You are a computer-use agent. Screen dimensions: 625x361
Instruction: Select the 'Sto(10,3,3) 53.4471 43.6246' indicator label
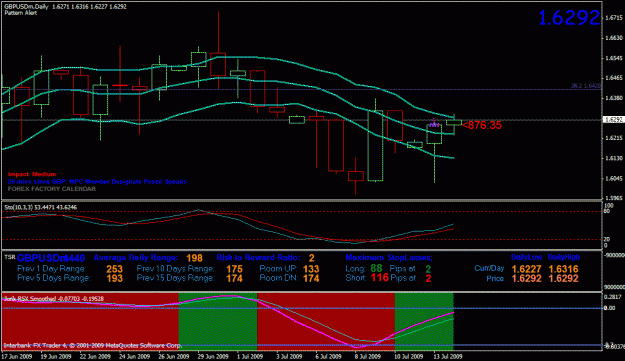(x=41, y=207)
